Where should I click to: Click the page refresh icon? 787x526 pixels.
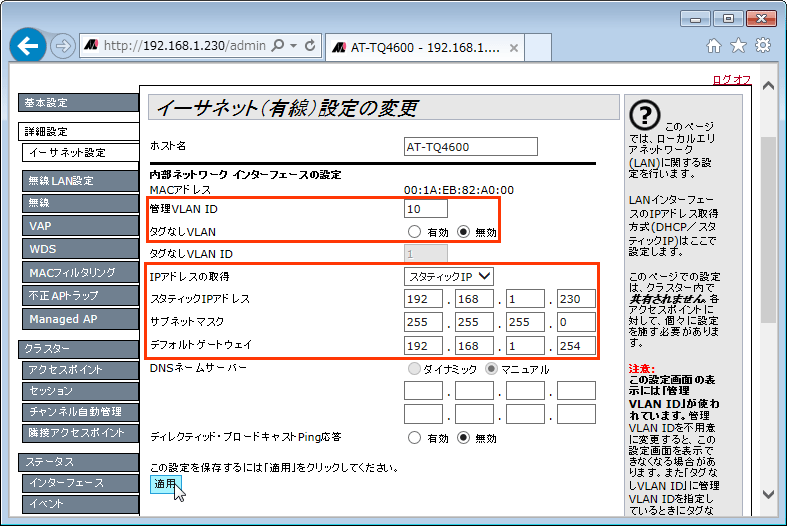[x=310, y=46]
